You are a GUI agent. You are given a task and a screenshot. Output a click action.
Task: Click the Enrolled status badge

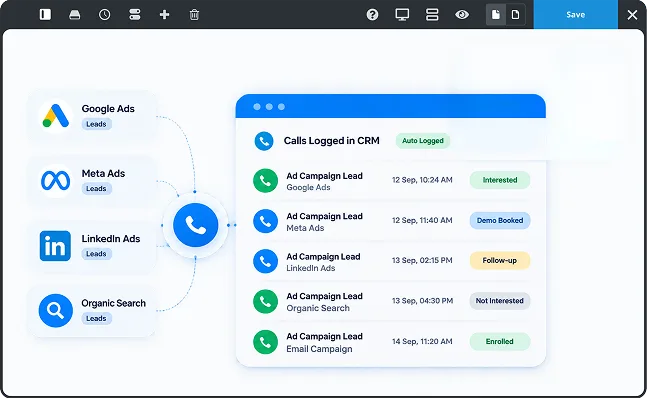(500, 341)
